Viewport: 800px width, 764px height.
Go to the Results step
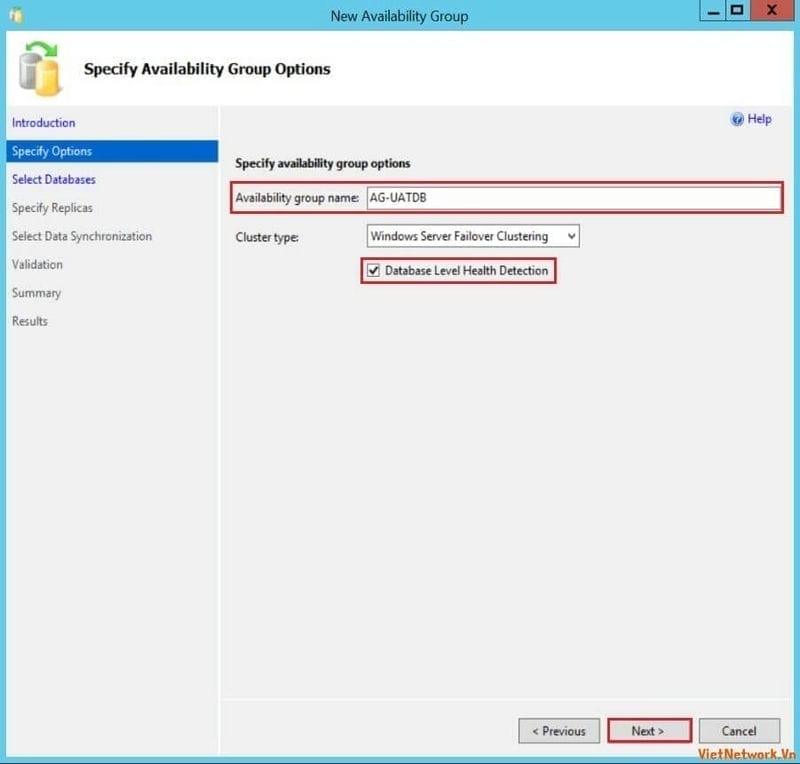(30, 321)
